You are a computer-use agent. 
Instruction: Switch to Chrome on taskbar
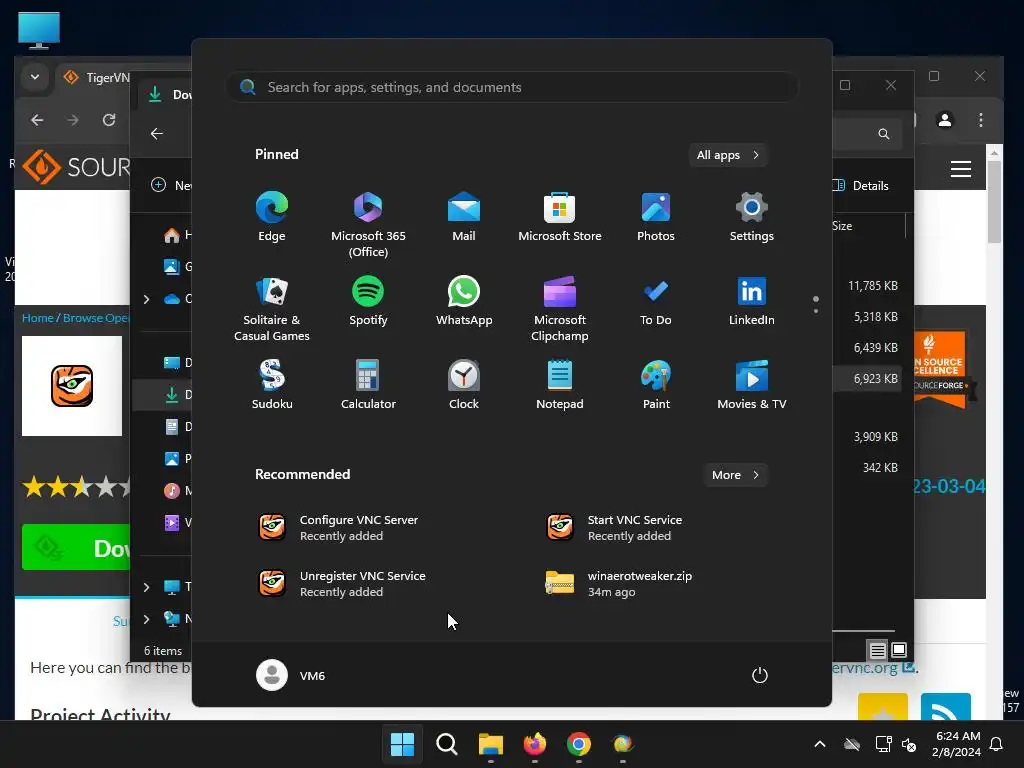579,744
